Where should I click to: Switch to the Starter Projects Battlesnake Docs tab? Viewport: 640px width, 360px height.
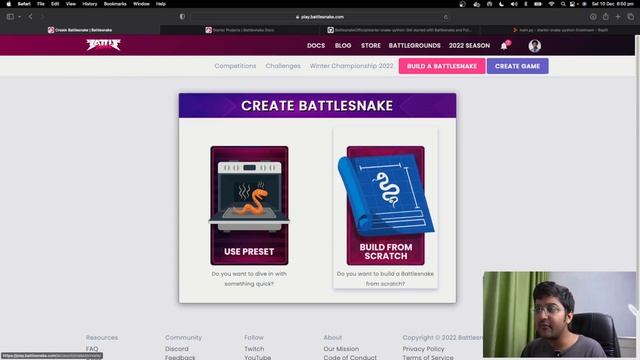click(240, 30)
